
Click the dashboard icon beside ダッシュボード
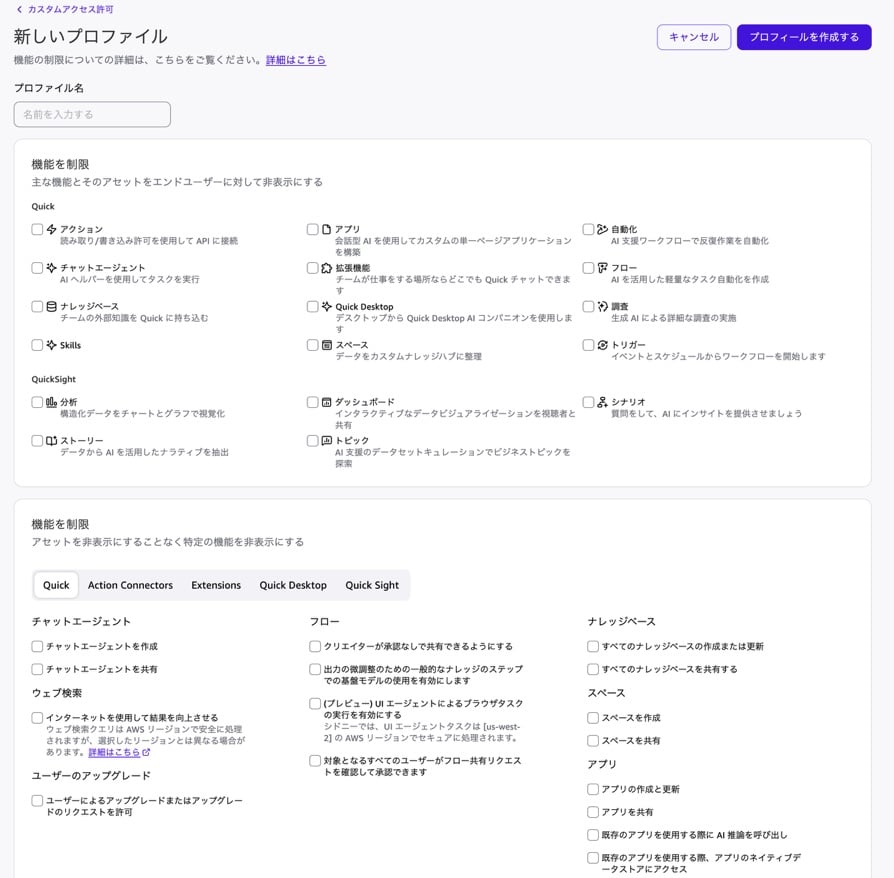[x=327, y=403]
